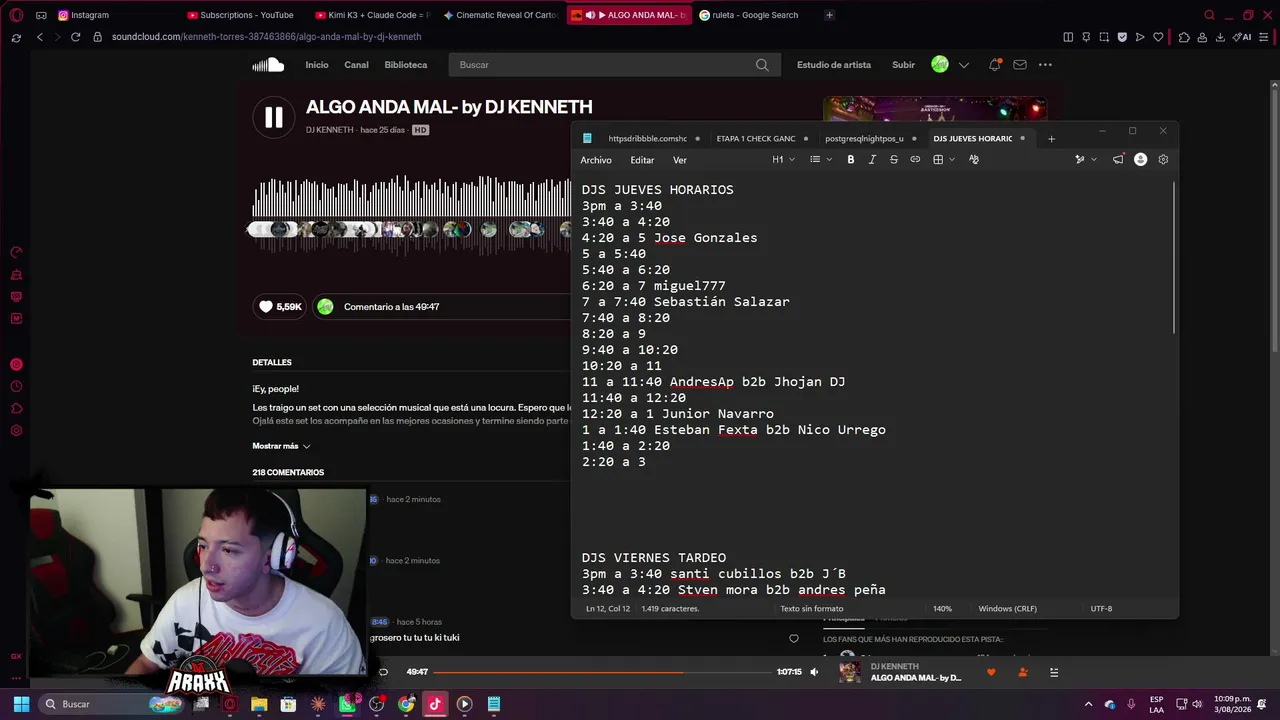Pause the SoundCloud track with the big button
The height and width of the screenshot is (720, 1280).
click(273, 117)
